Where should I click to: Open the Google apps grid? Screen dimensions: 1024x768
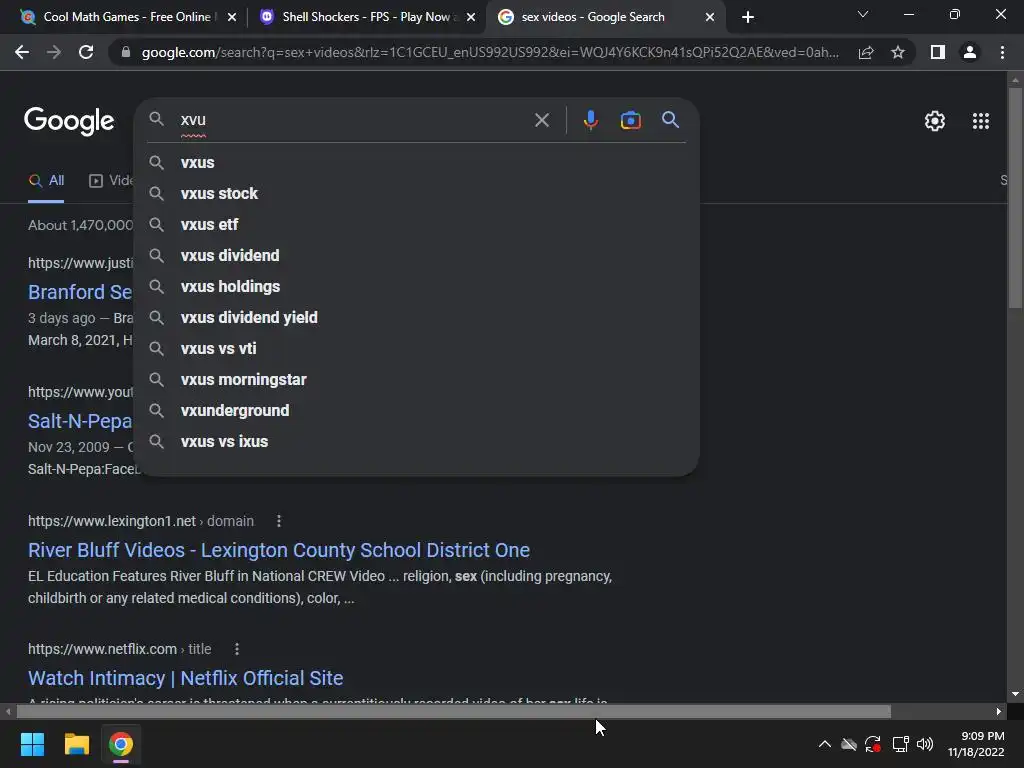(x=981, y=121)
